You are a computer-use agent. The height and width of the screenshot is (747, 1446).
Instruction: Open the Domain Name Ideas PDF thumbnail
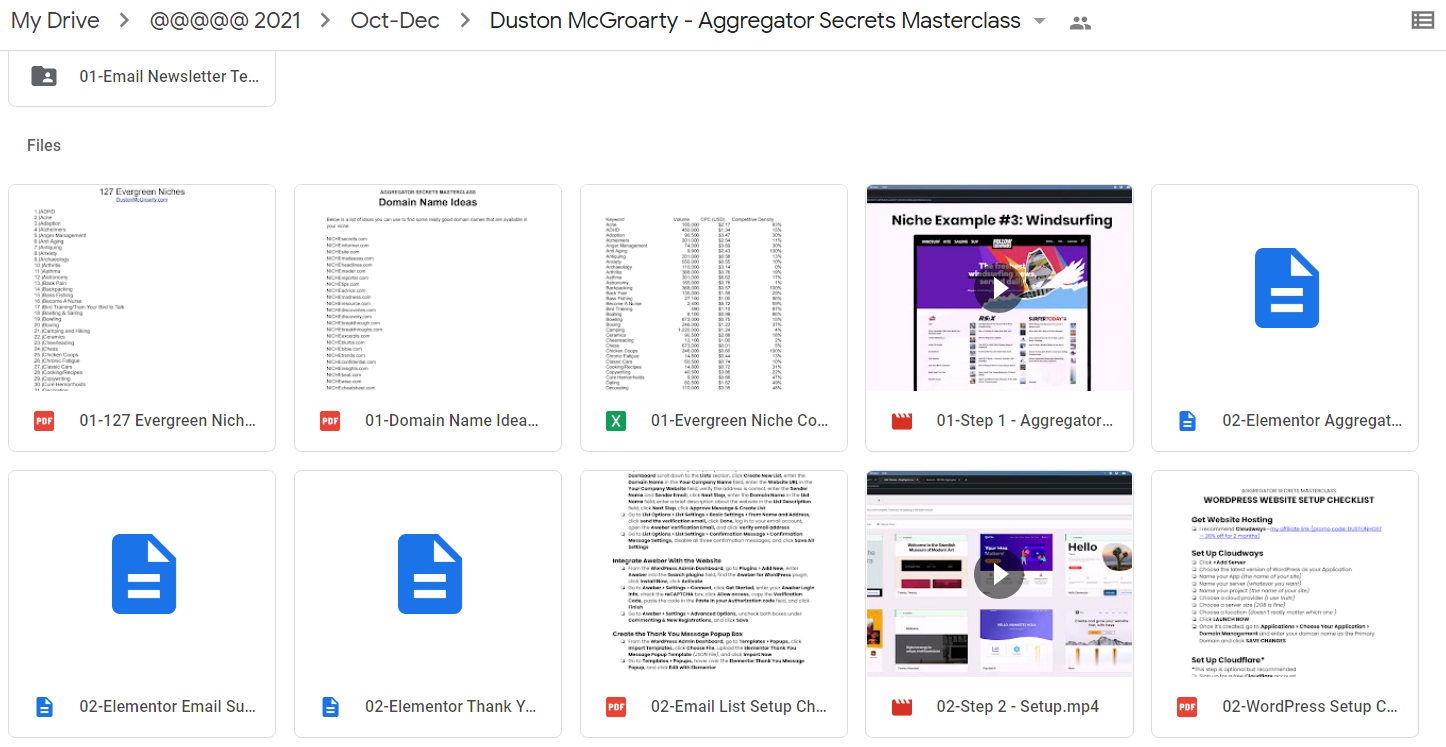428,288
